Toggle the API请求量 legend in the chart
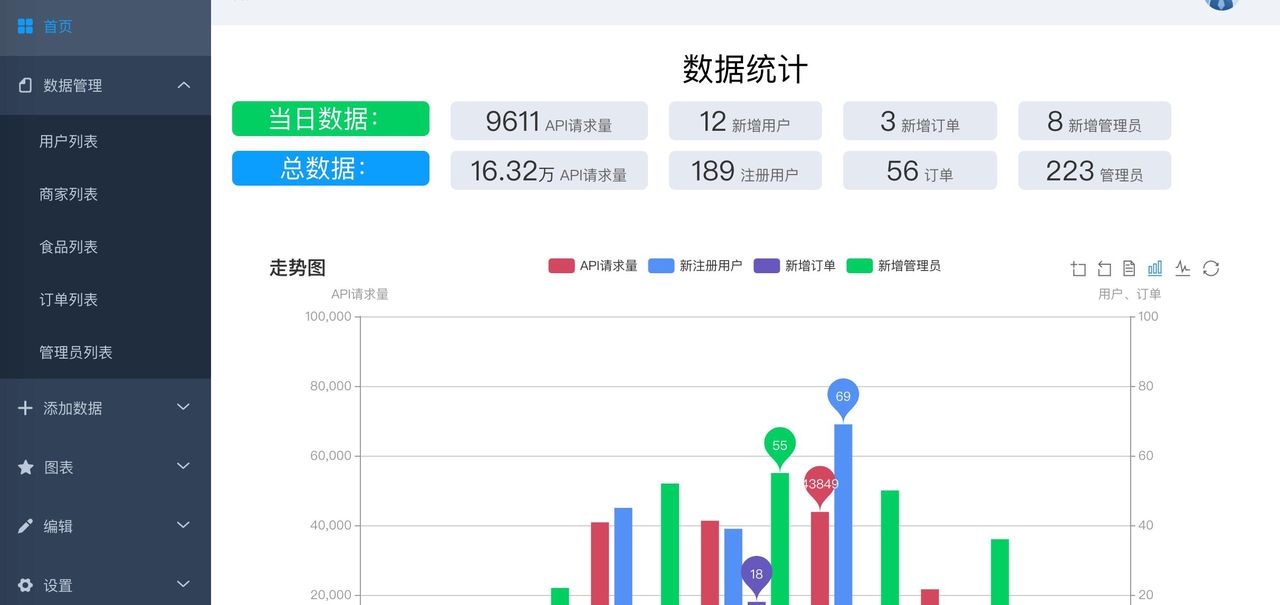 (592, 265)
